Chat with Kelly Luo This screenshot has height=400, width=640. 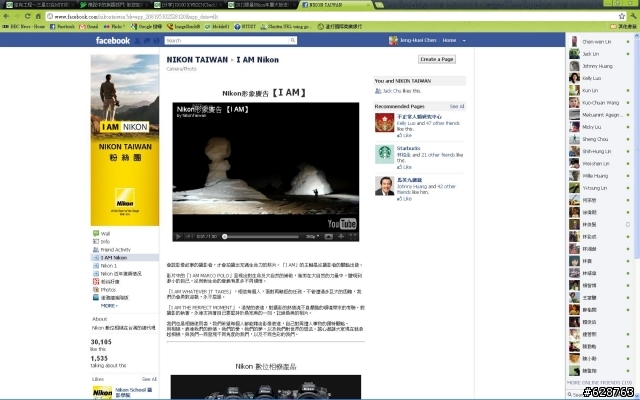[x=600, y=78]
